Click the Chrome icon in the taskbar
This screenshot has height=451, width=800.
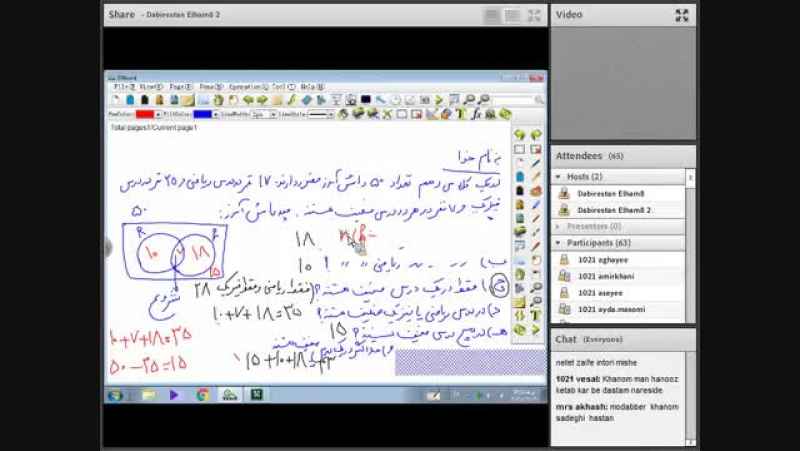click(203, 394)
